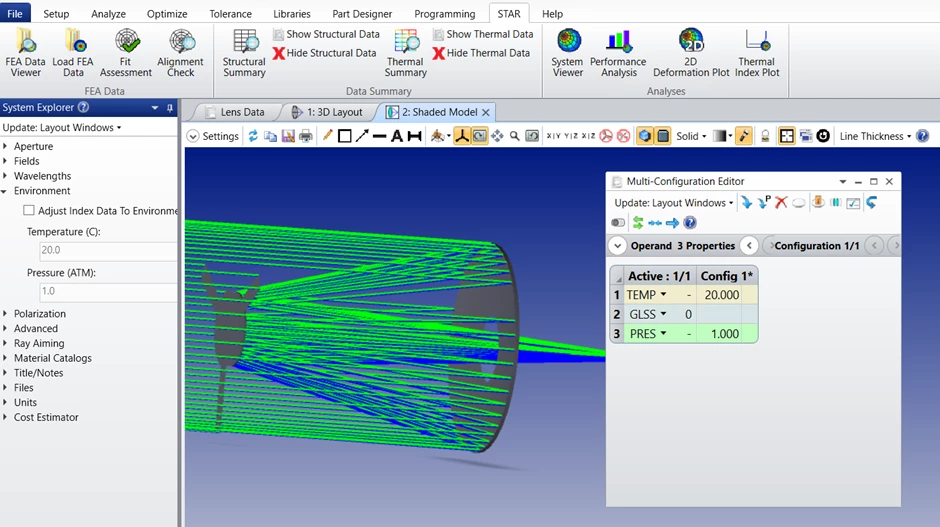
Task: Run the Fit Assessment tool
Action: click(126, 52)
